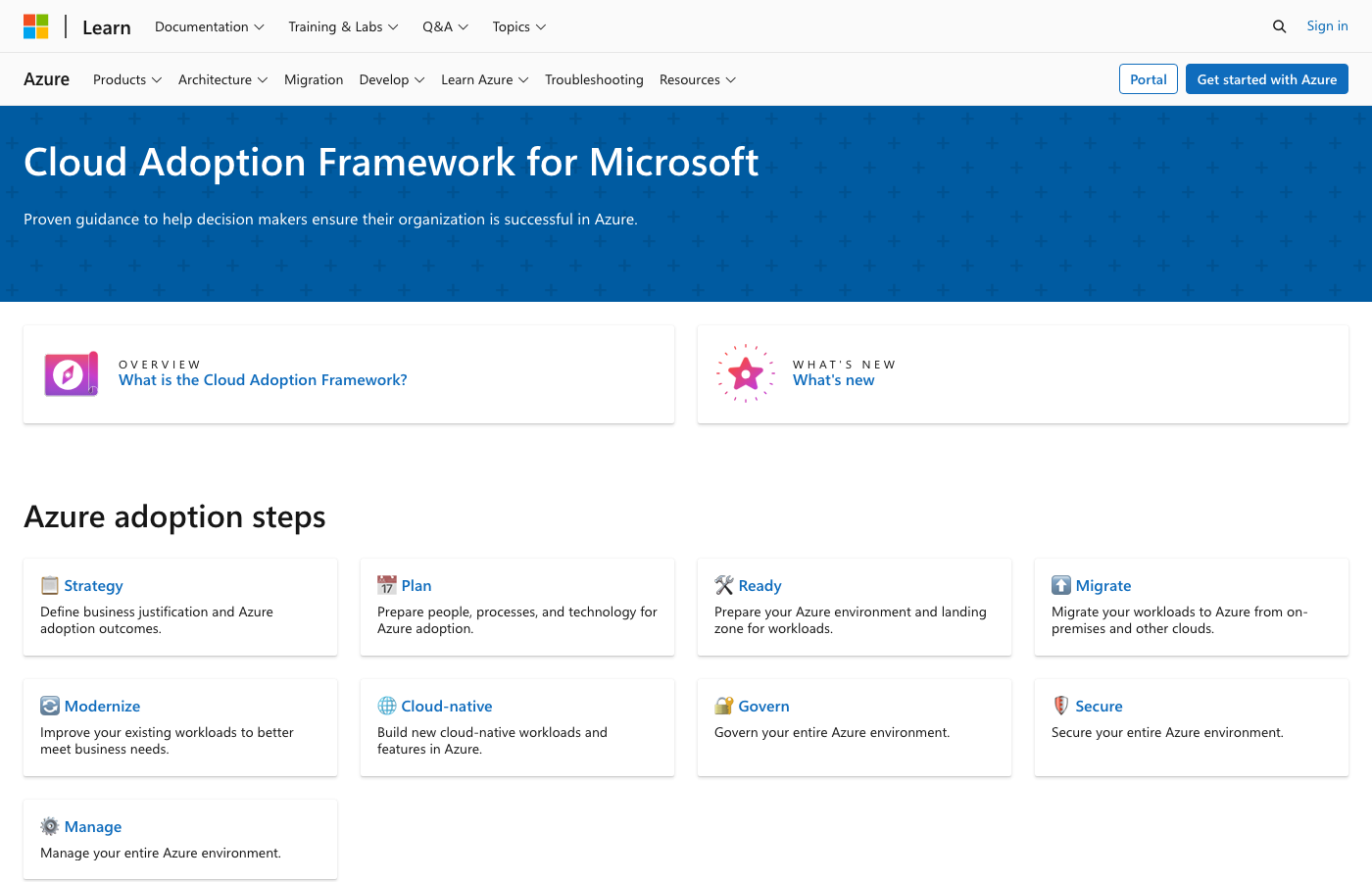Screen dimensions: 1372x882
Task: Open the What's new link
Action: click(834, 380)
